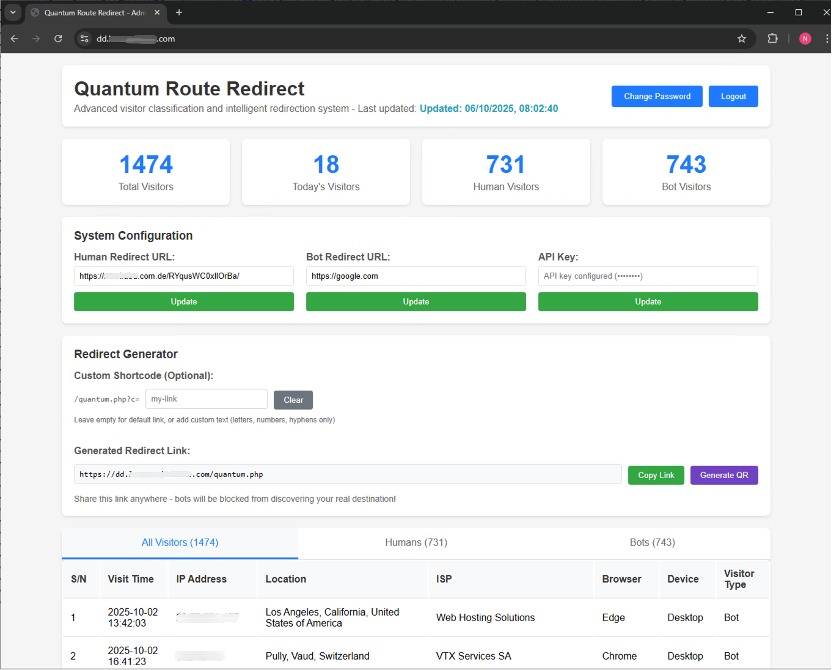
Task: Click the browser back navigation arrow
Action: pos(14,38)
